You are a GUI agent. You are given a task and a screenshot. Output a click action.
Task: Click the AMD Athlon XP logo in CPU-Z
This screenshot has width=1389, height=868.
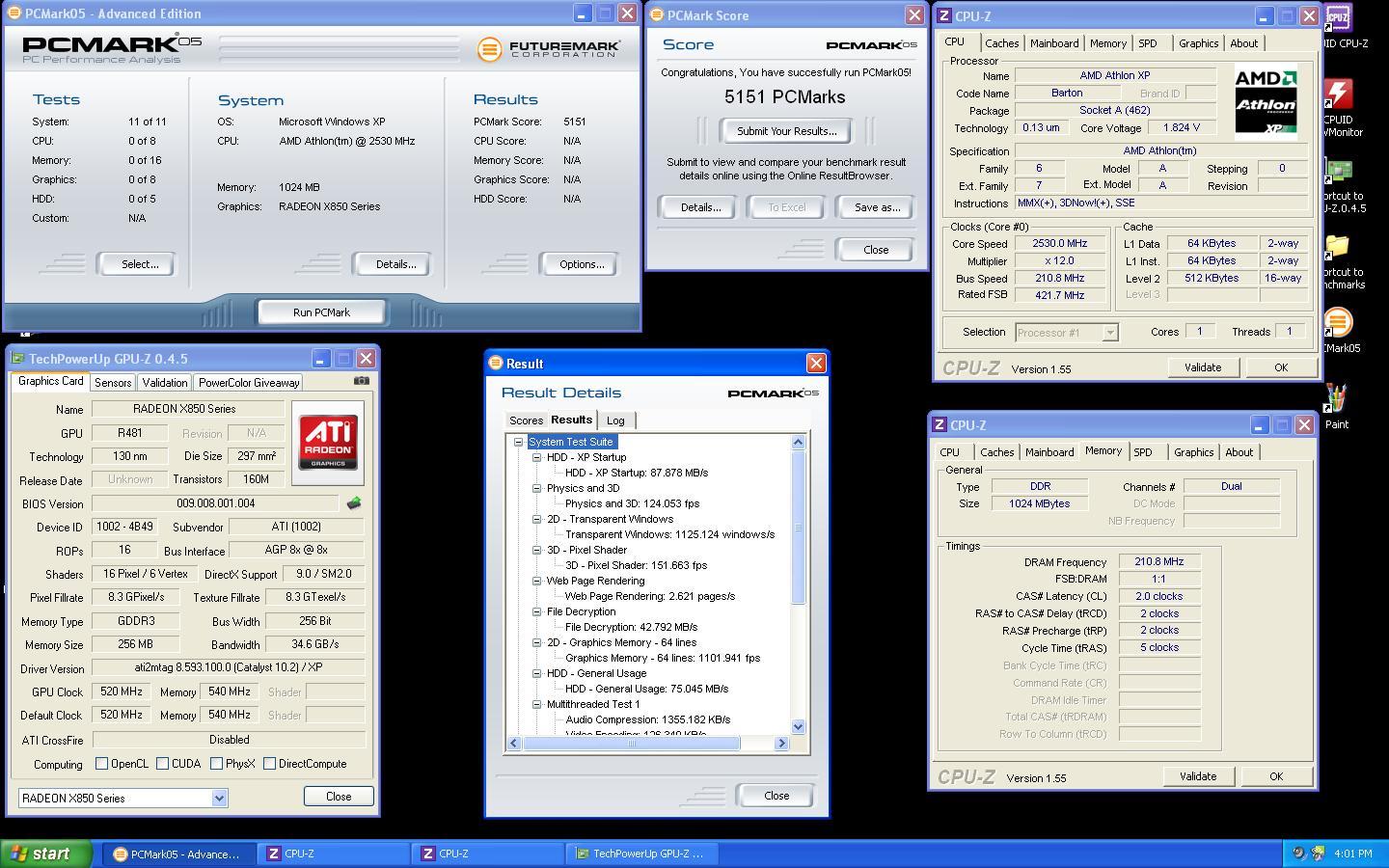pos(1266,102)
